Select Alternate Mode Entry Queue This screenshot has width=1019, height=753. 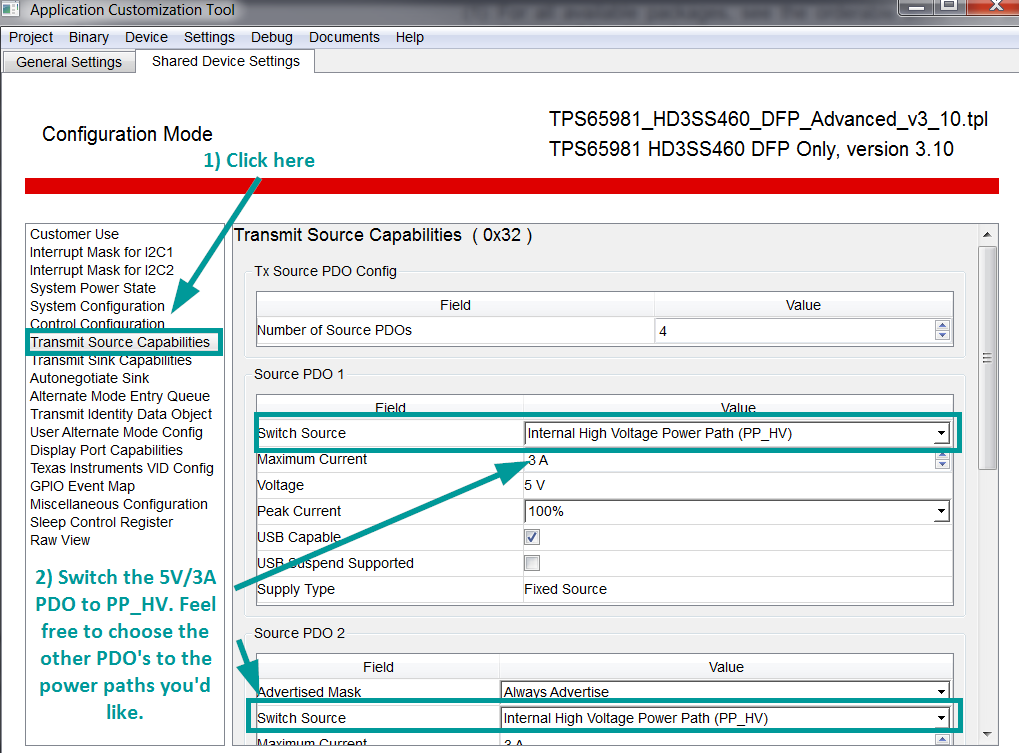pos(120,396)
